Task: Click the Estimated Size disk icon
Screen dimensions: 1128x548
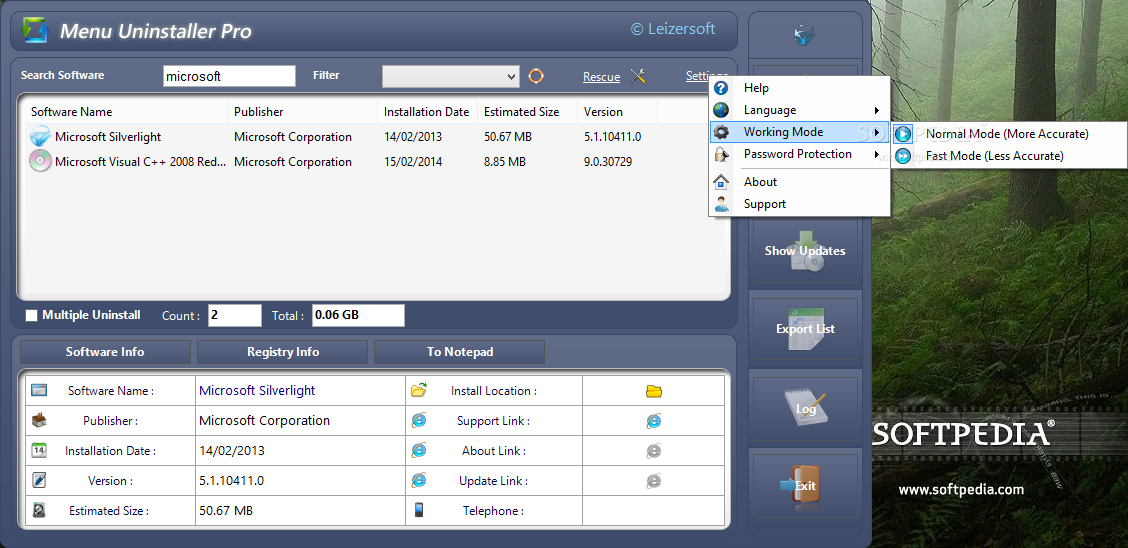Action: click(x=39, y=510)
